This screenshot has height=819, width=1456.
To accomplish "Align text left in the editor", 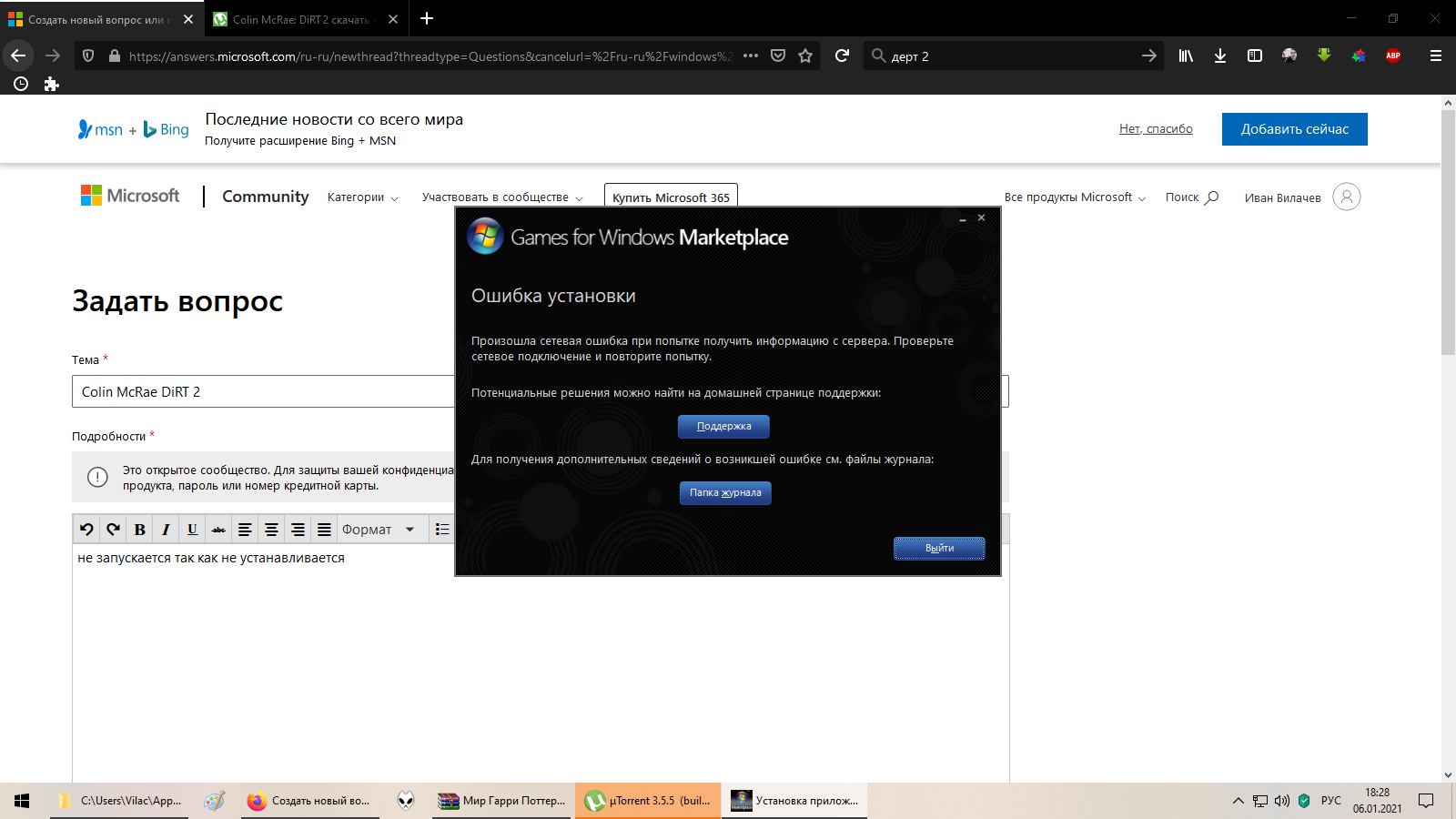I will tap(245, 529).
